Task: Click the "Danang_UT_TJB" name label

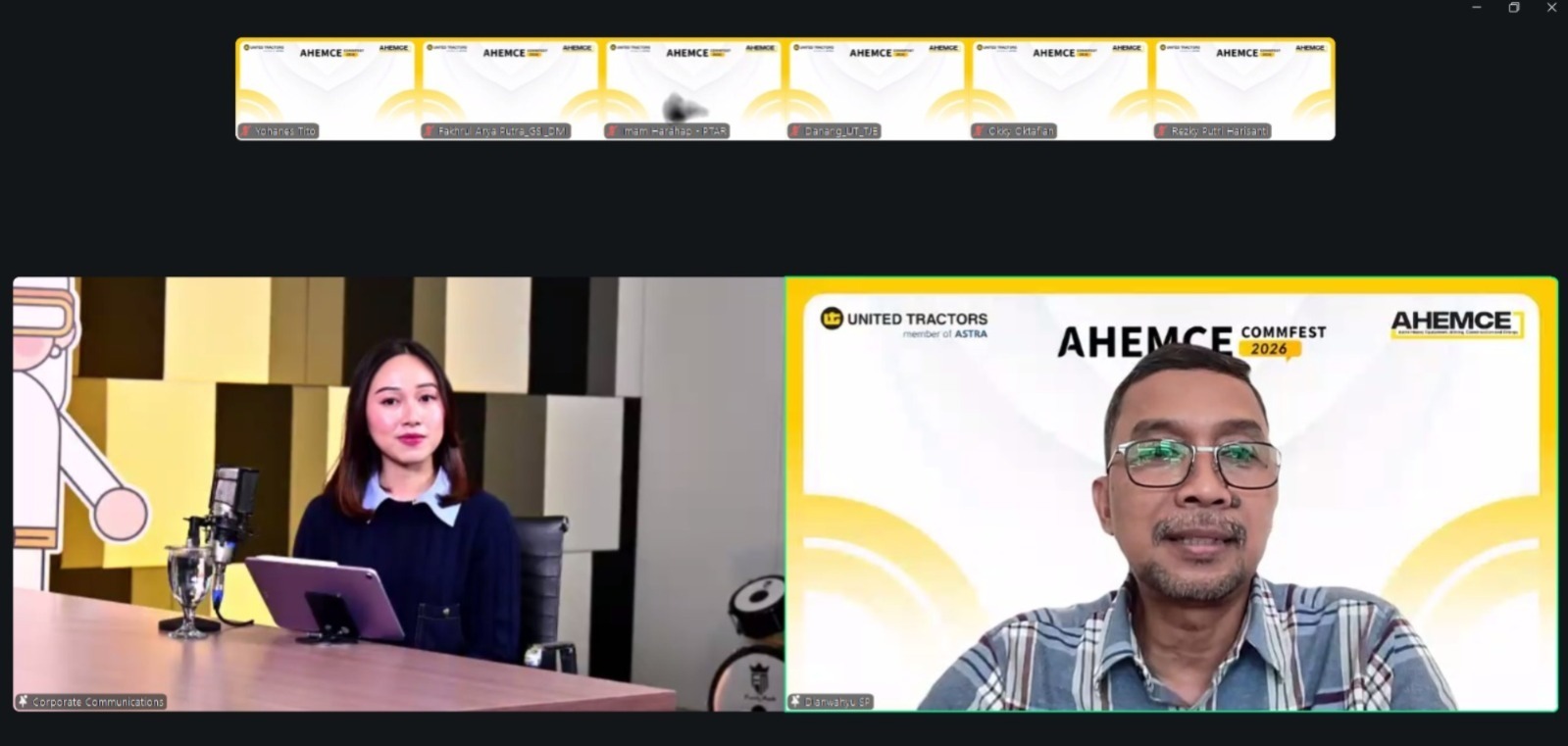Action: 841,131
